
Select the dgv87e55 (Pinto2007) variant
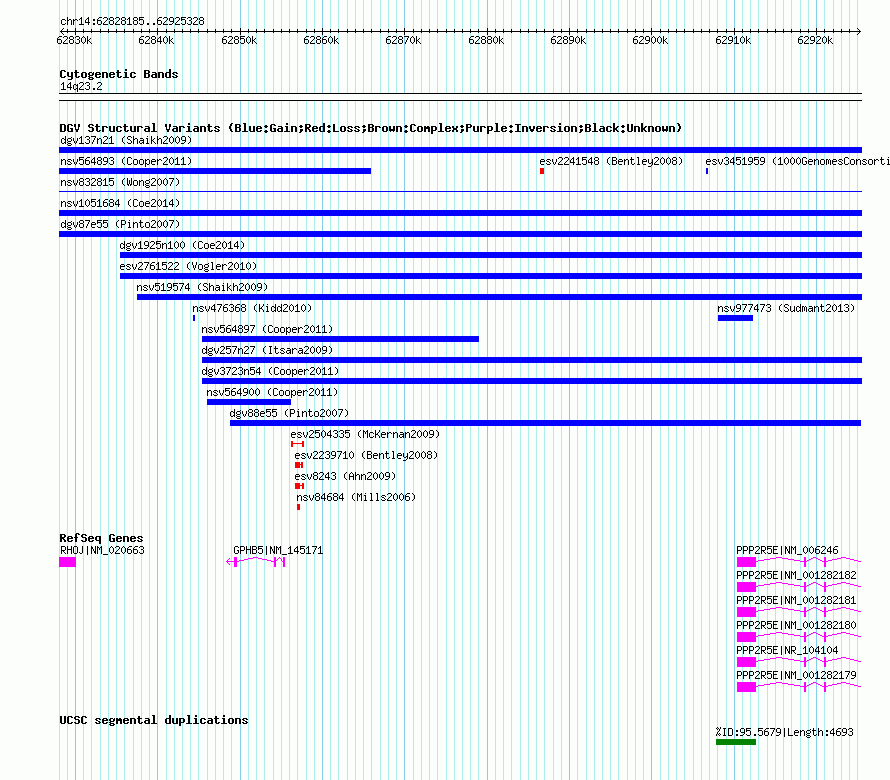pyautogui.click(x=120, y=224)
